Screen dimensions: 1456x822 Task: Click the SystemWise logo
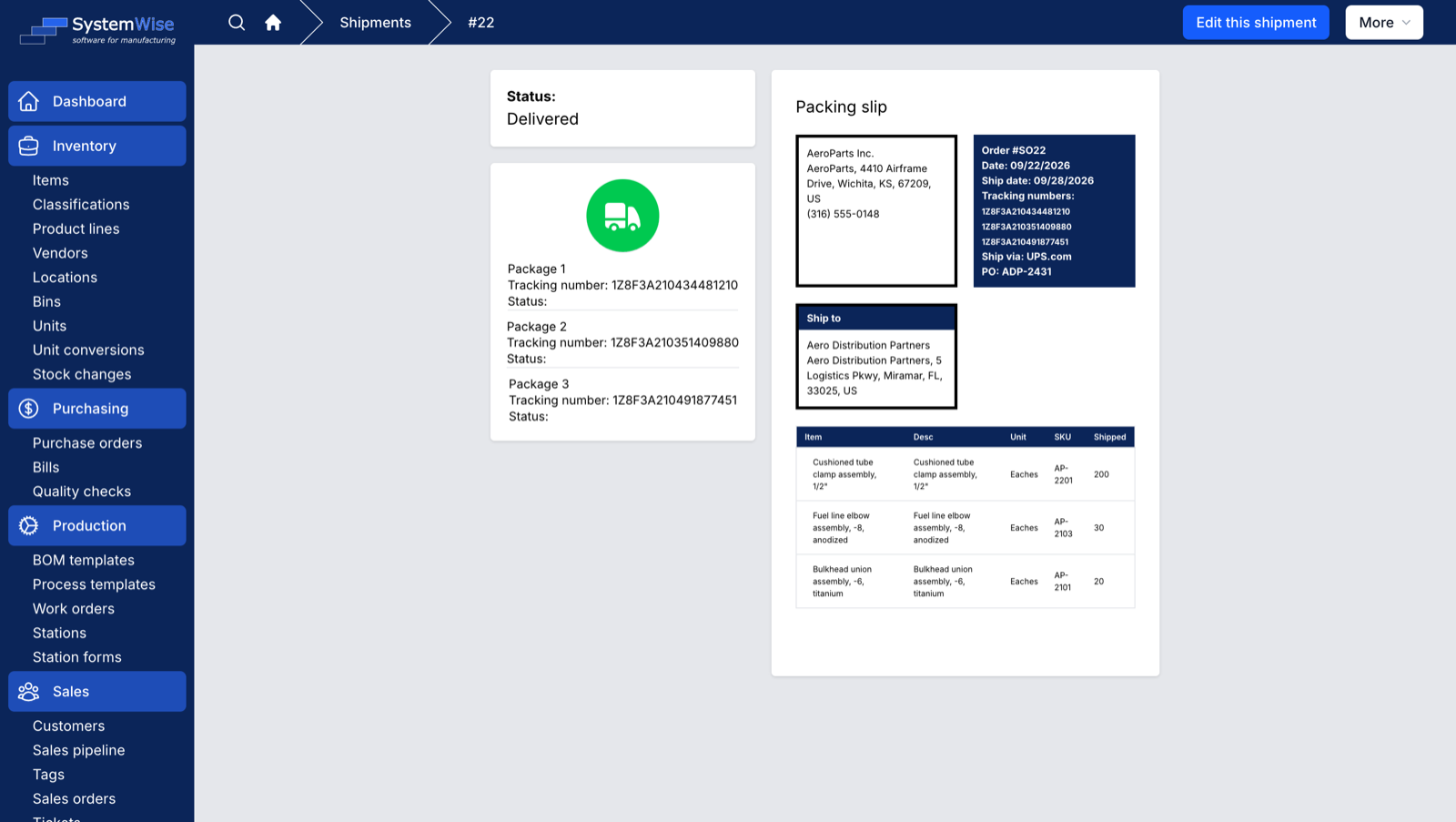[x=97, y=30]
